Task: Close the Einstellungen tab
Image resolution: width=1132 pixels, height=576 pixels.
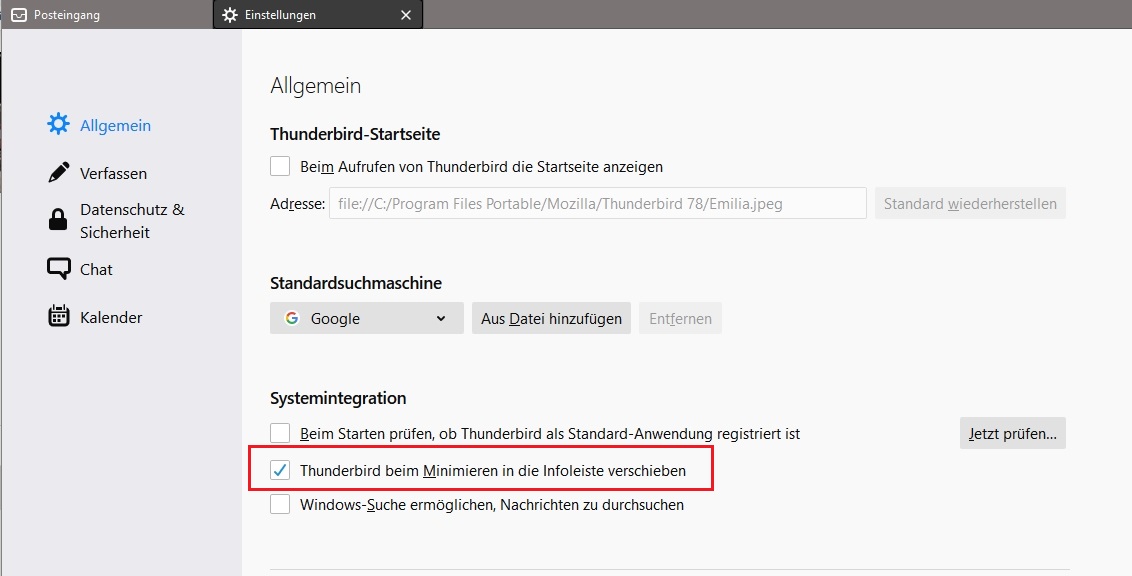Action: (405, 15)
